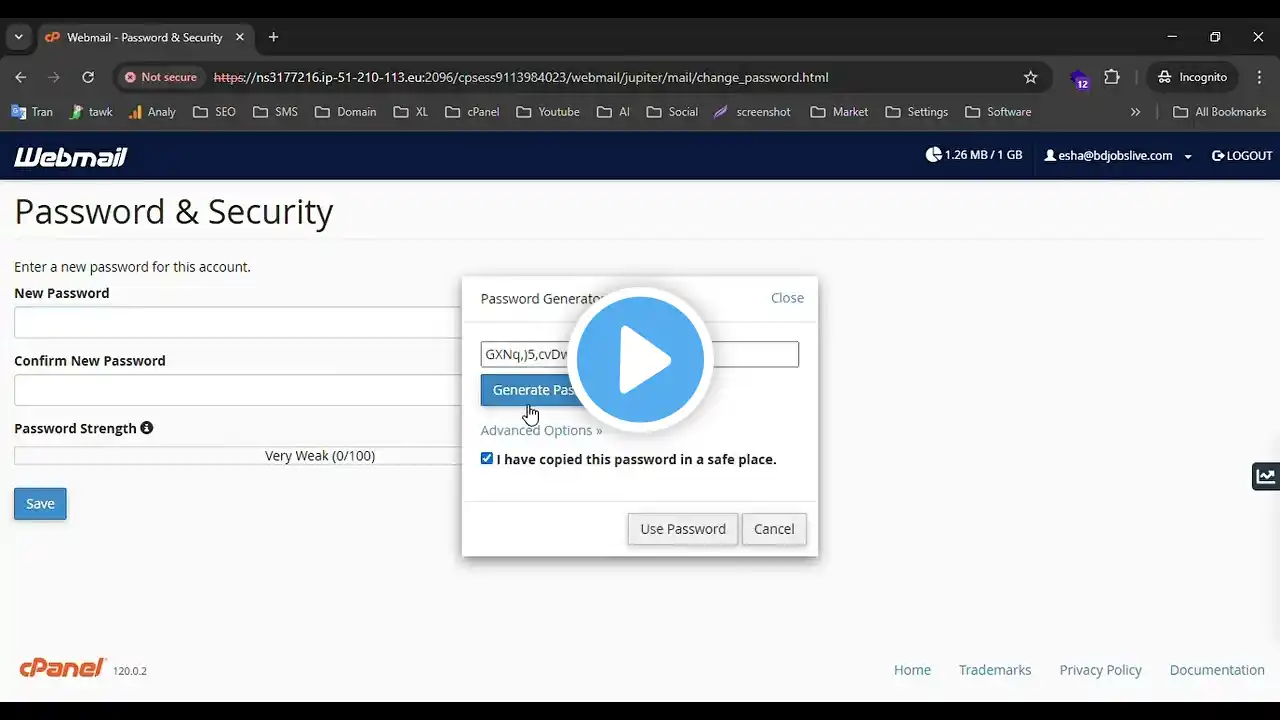Click the address bar URL

click(521, 77)
